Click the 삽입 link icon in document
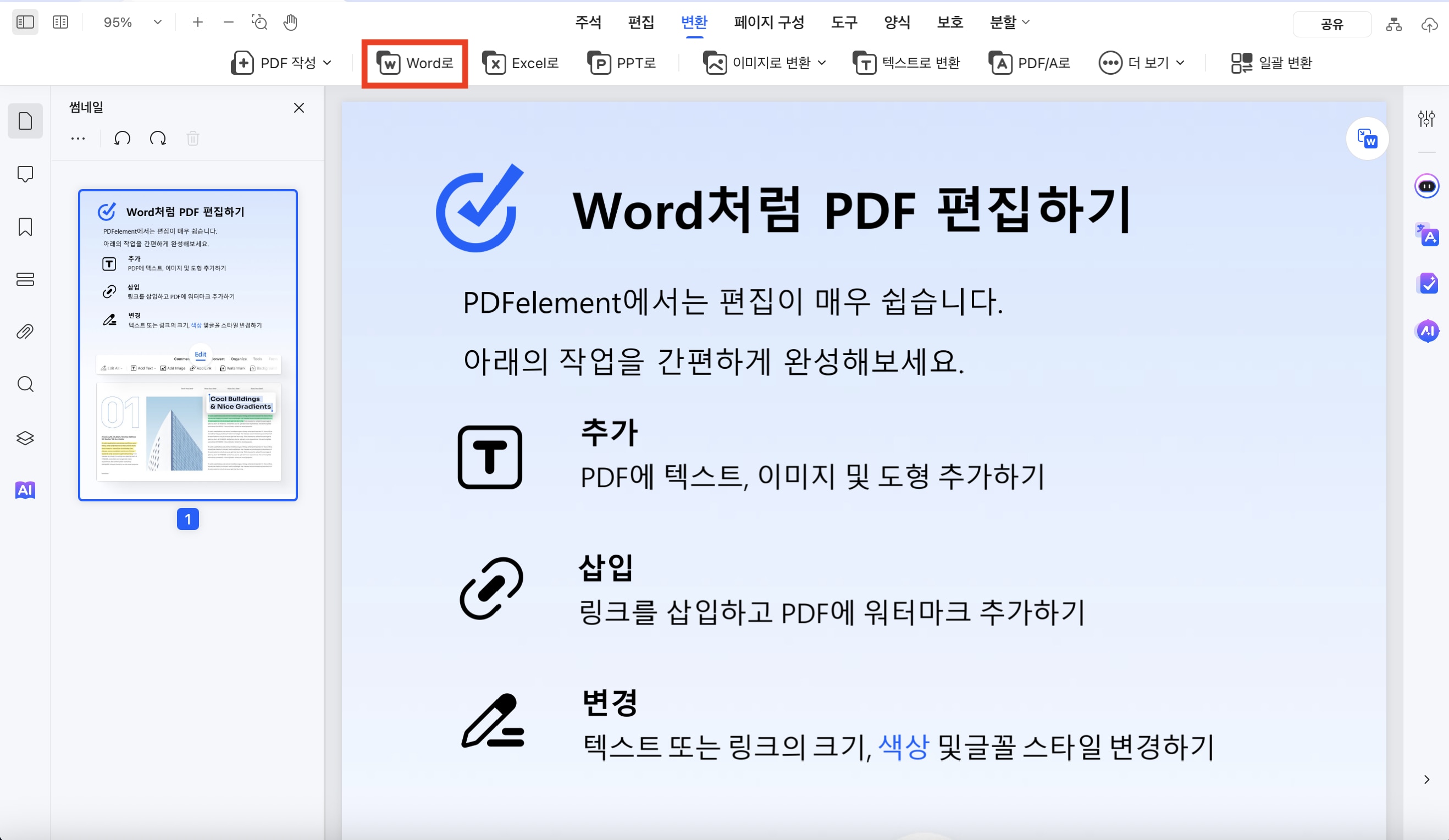1449x840 pixels. tap(491, 588)
